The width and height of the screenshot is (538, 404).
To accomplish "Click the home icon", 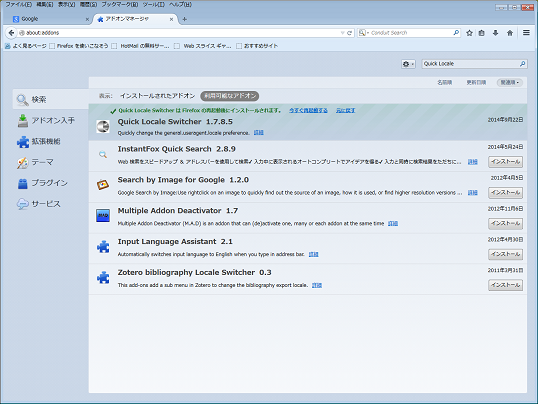I will [510, 33].
